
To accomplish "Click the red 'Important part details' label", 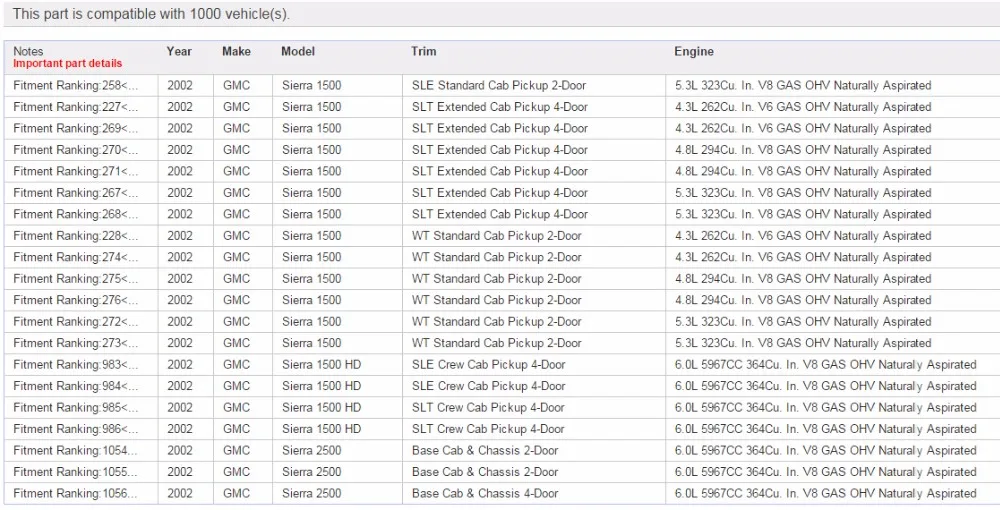I will click(x=68, y=64).
